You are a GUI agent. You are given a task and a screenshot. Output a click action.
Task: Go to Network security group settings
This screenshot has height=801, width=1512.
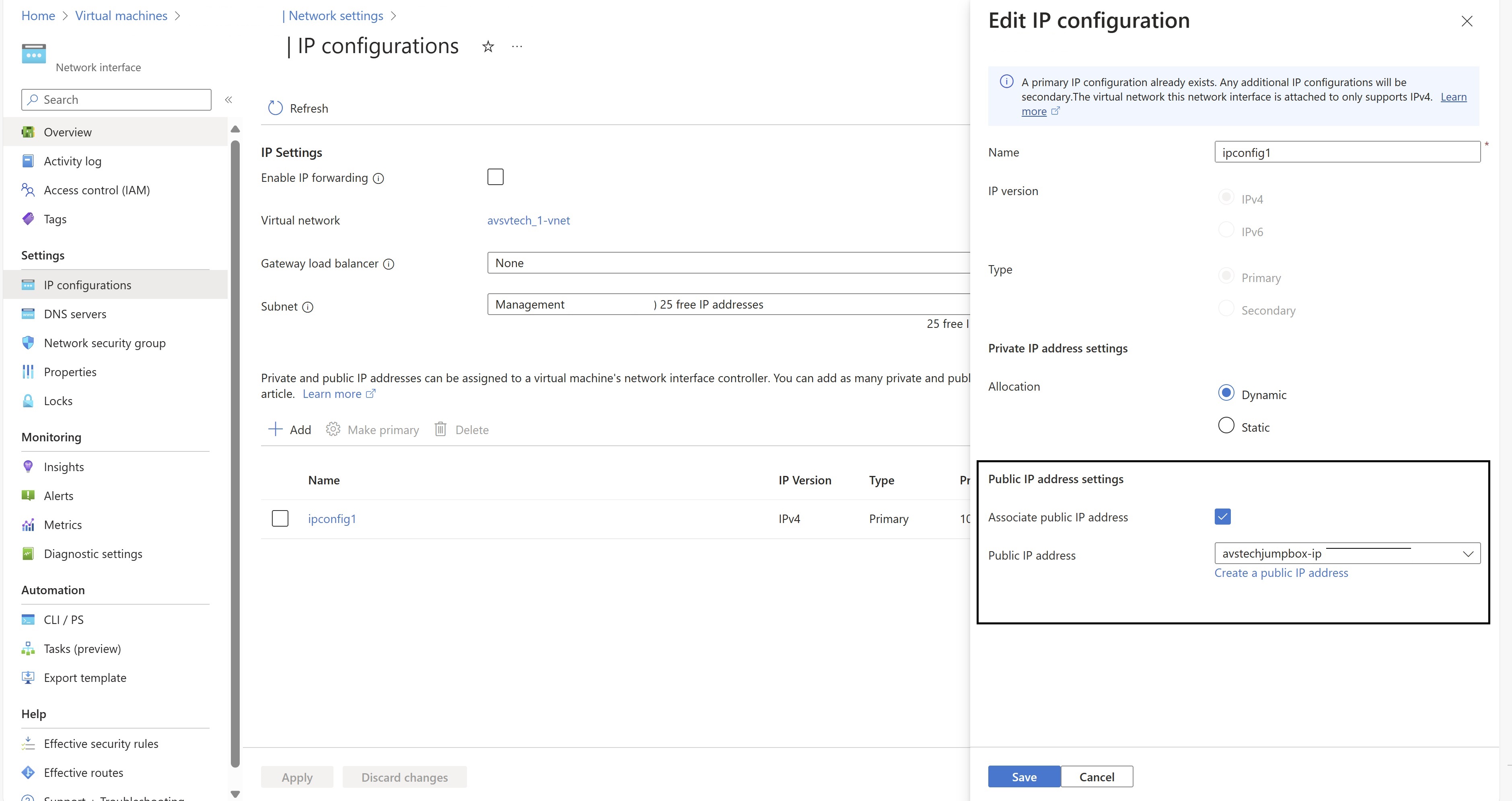(x=105, y=343)
